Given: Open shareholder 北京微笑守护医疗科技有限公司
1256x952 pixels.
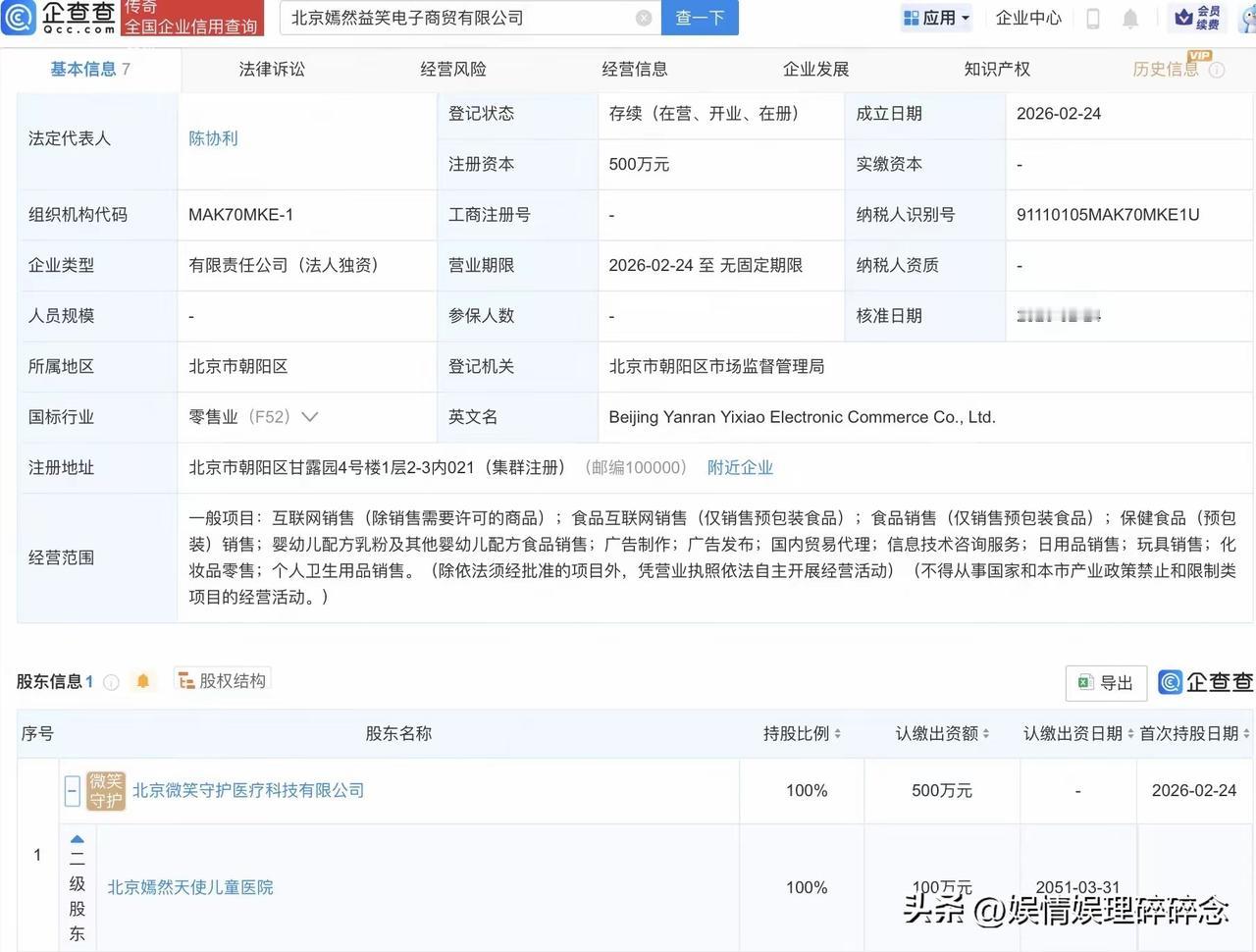Looking at the screenshot, I should 248,791.
